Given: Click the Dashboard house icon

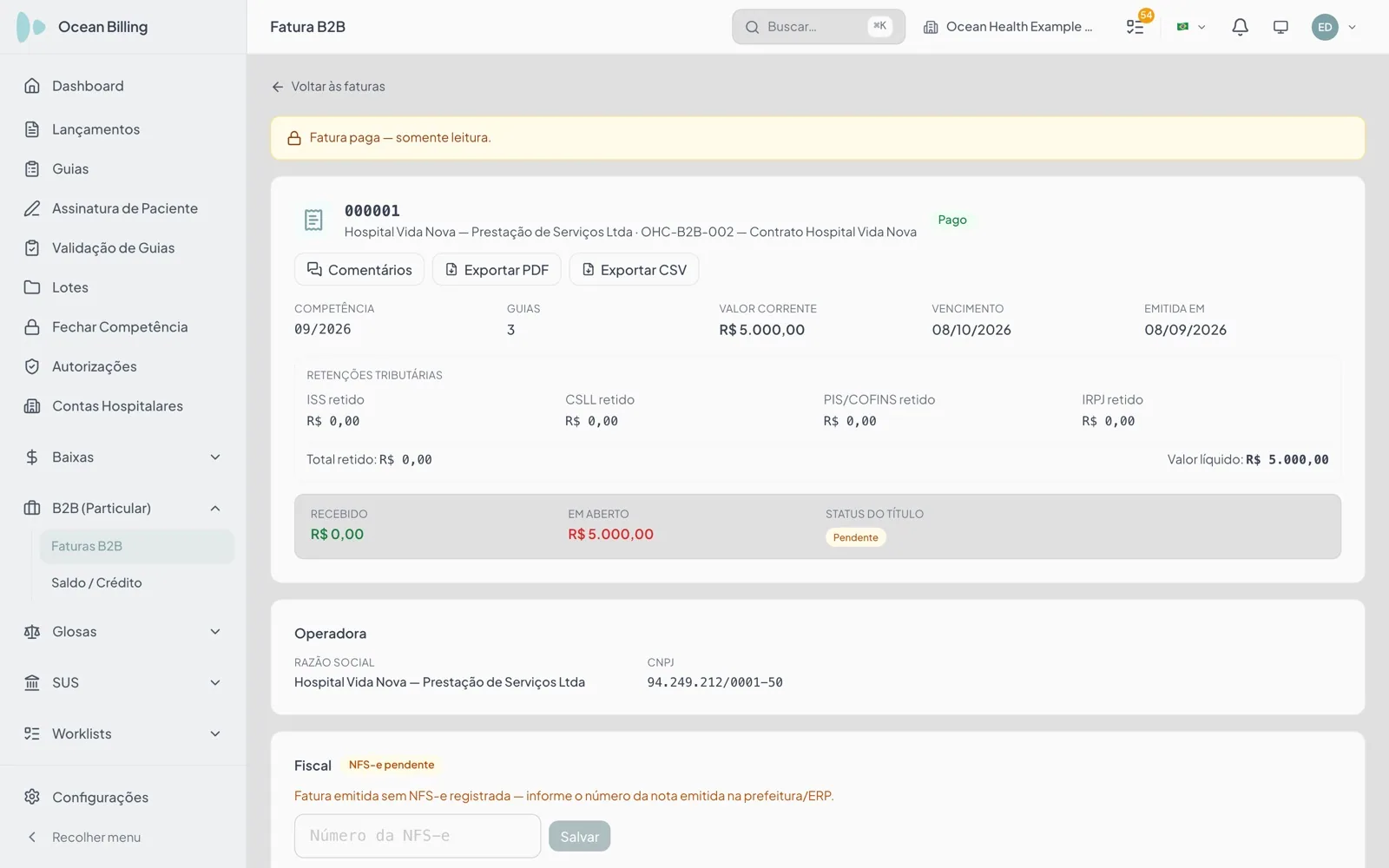Looking at the screenshot, I should tap(32, 86).
